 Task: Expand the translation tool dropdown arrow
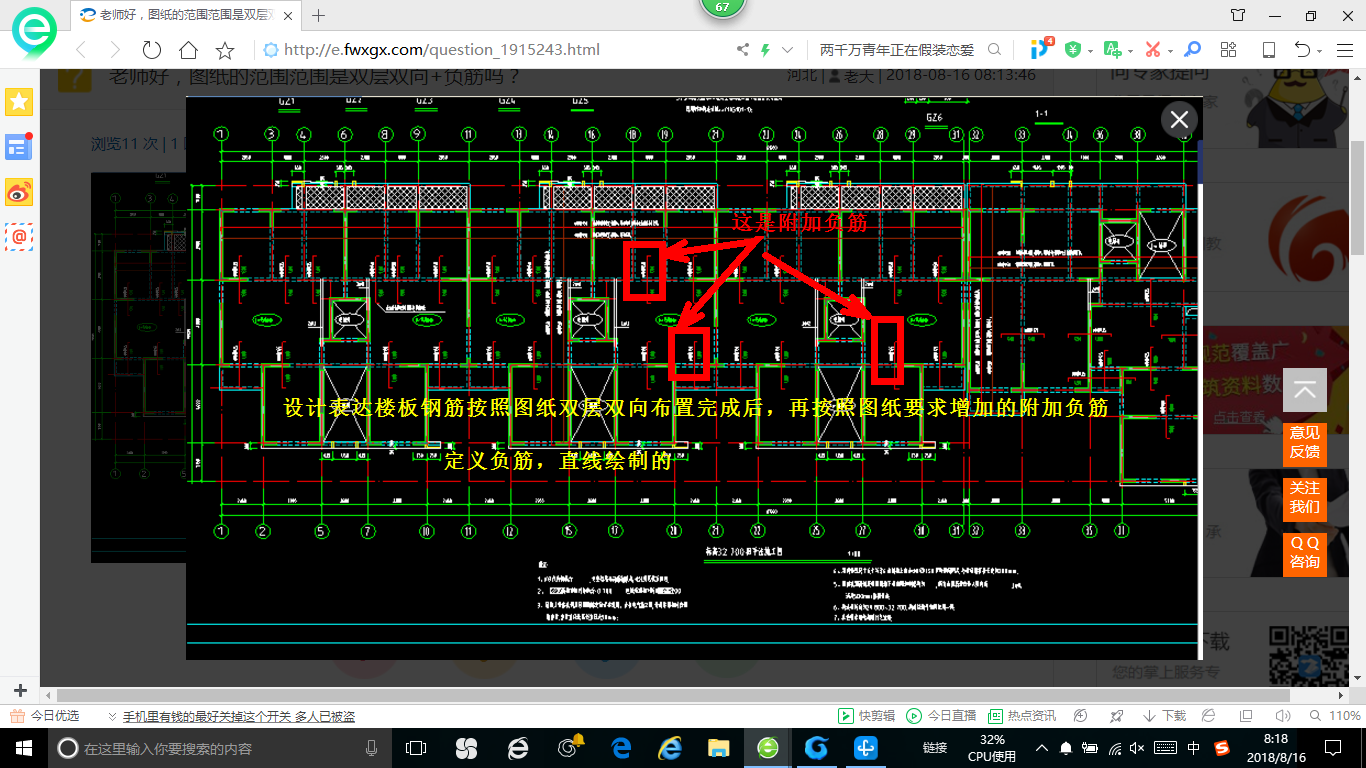click(x=1130, y=51)
